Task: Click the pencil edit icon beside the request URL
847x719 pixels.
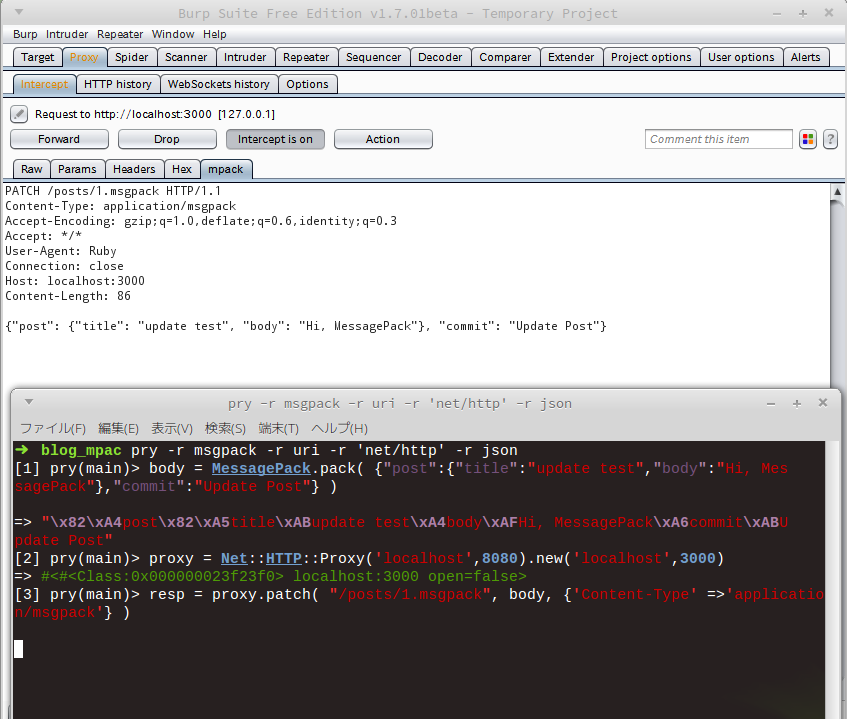Action: (19, 114)
